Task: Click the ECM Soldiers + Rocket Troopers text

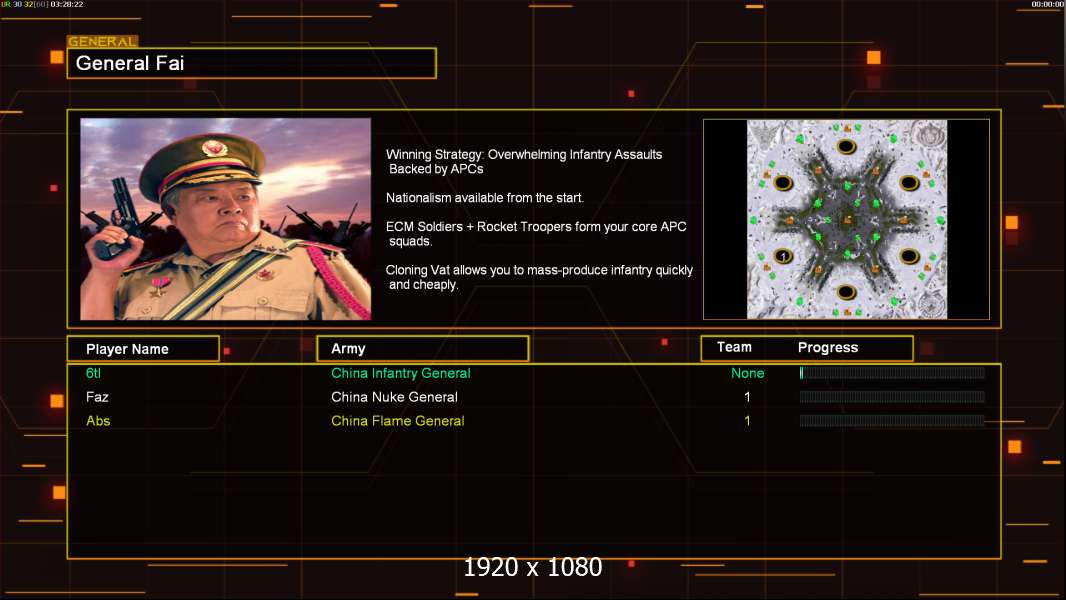Action: click(x=536, y=234)
